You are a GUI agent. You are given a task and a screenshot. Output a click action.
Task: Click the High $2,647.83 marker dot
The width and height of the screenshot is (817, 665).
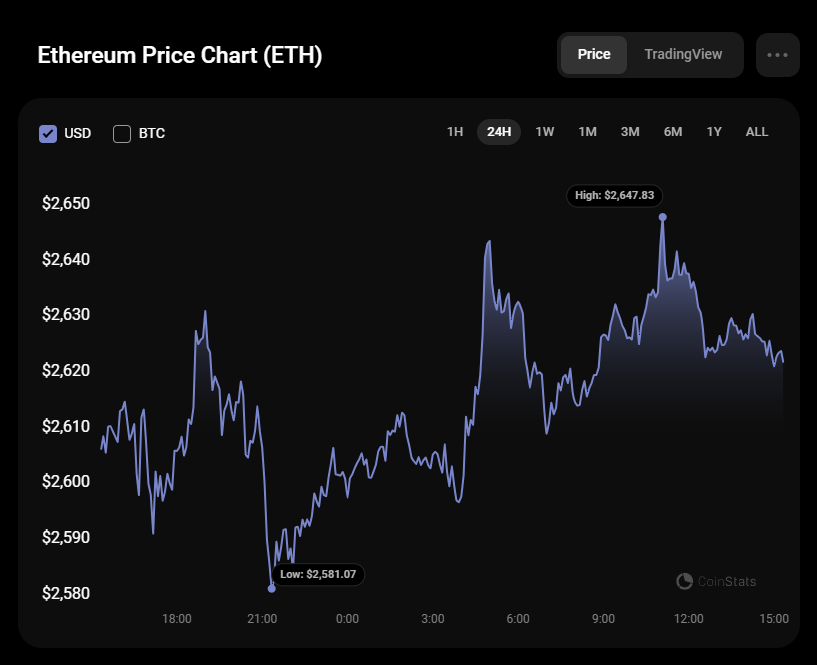coord(662,215)
